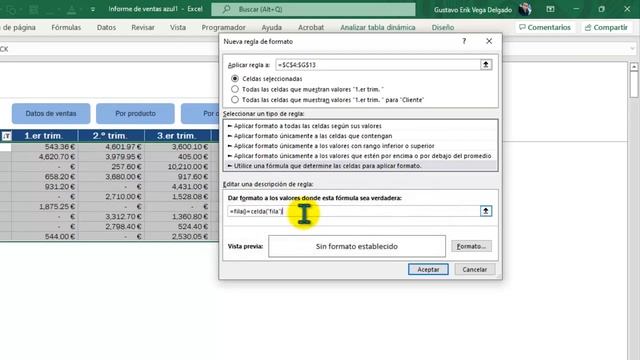This screenshot has height=360, width=640.
Task: Click the Buscar search box
Action: (313, 9)
